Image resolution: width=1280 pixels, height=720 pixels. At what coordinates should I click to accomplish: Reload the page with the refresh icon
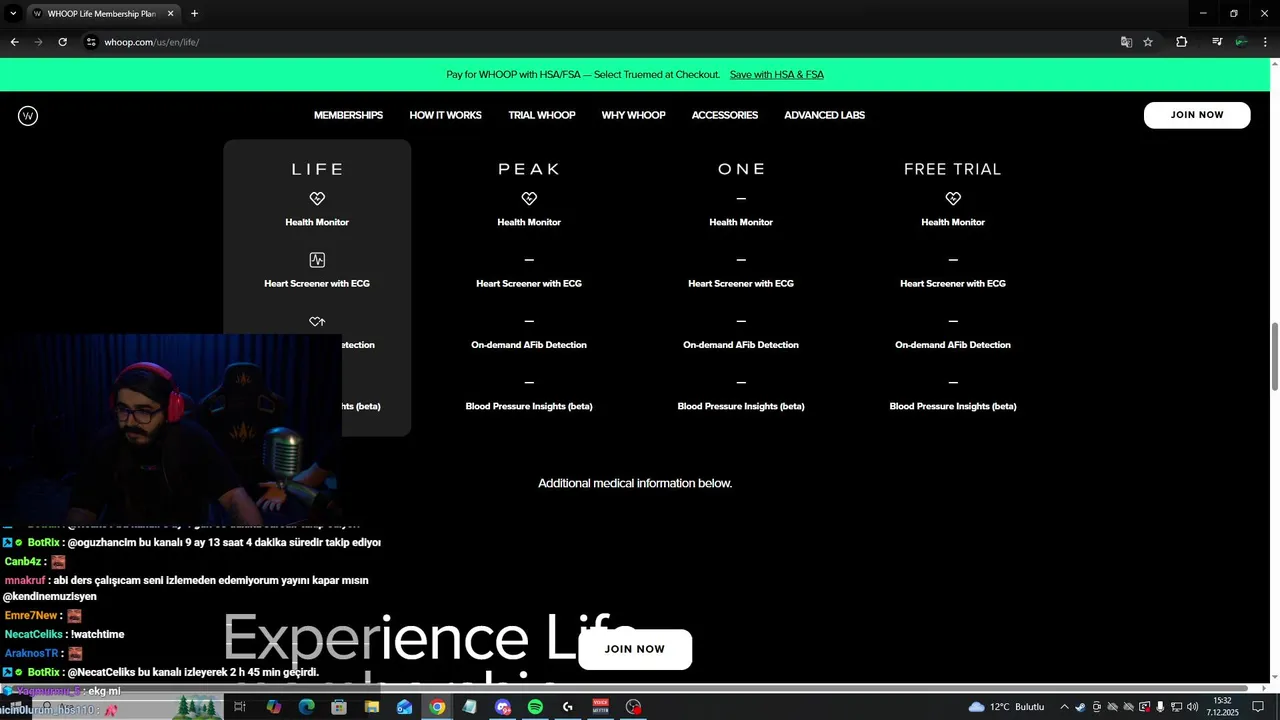(62, 42)
